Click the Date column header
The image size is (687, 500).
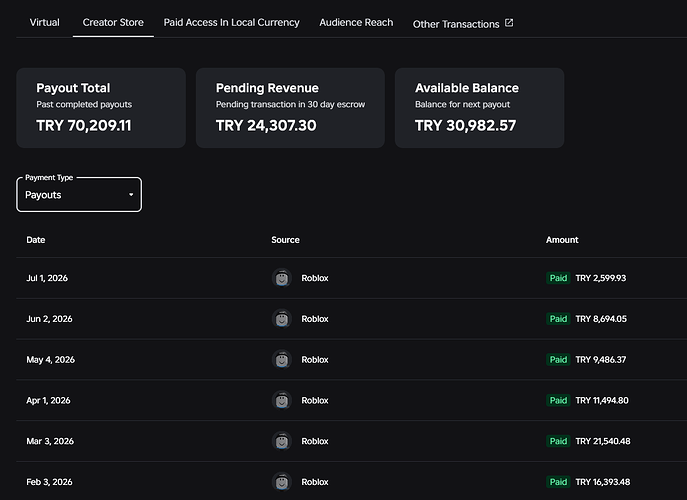tap(36, 240)
